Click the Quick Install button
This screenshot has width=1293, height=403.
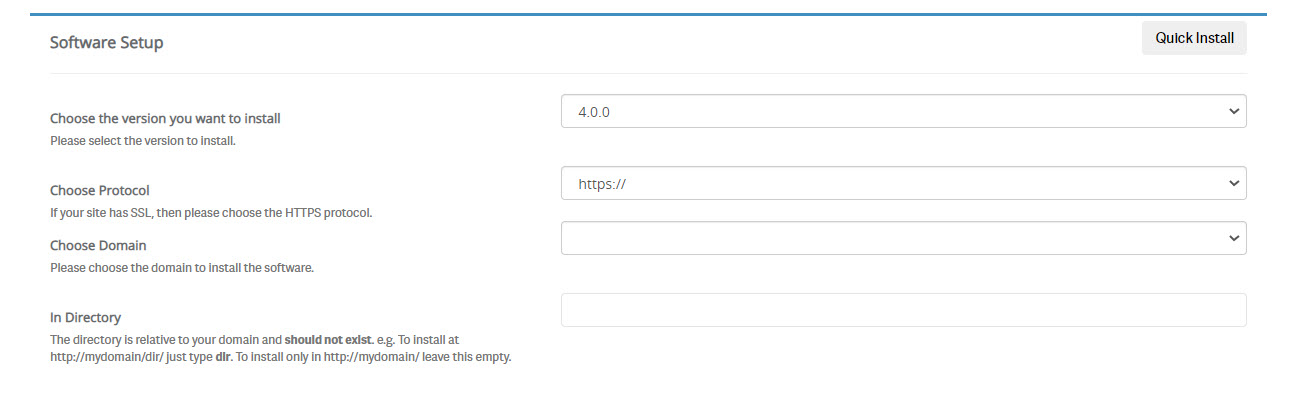click(x=1194, y=38)
